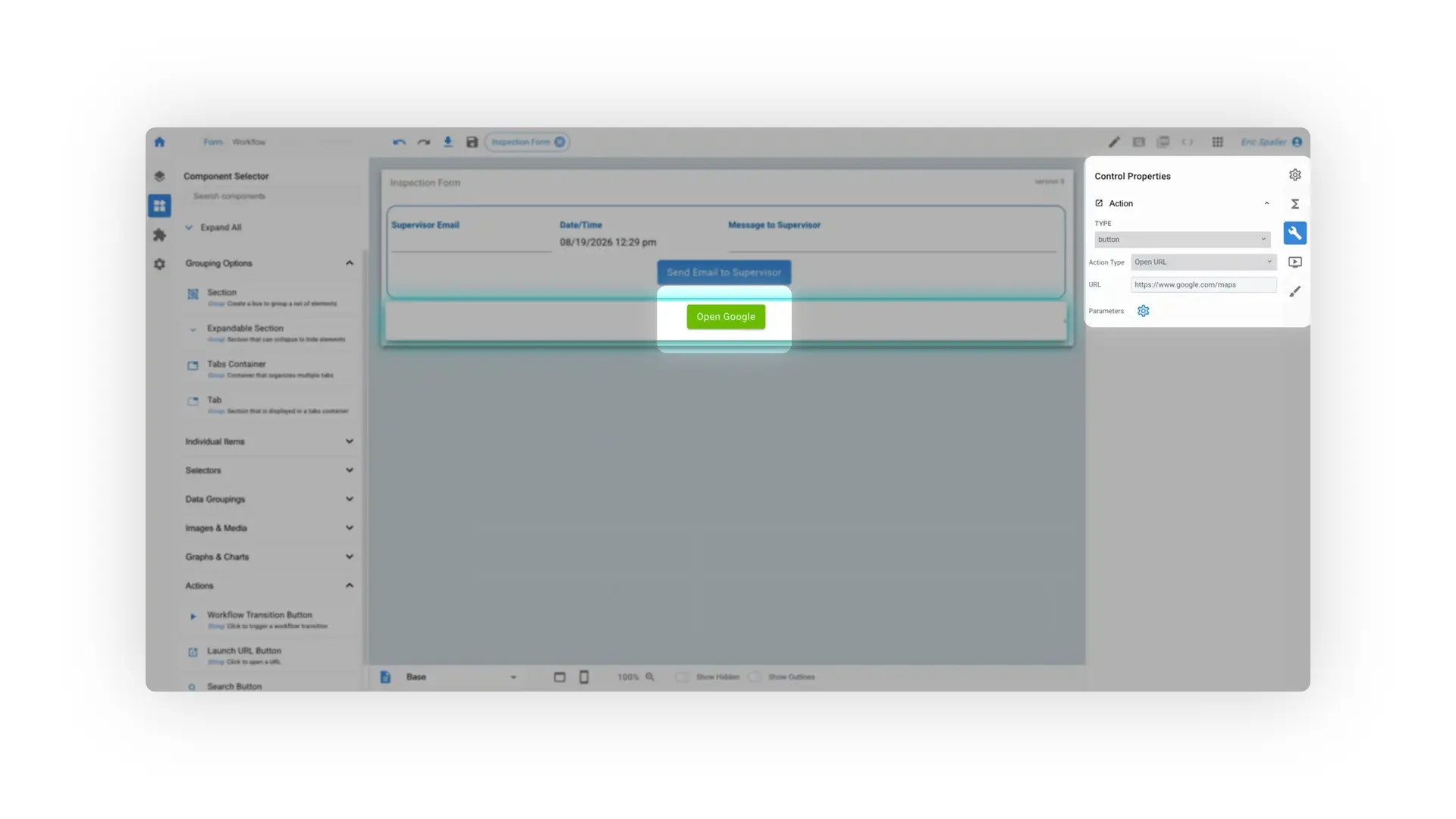Toggle Show Hidden switch
1456x819 pixels.
[x=682, y=677]
